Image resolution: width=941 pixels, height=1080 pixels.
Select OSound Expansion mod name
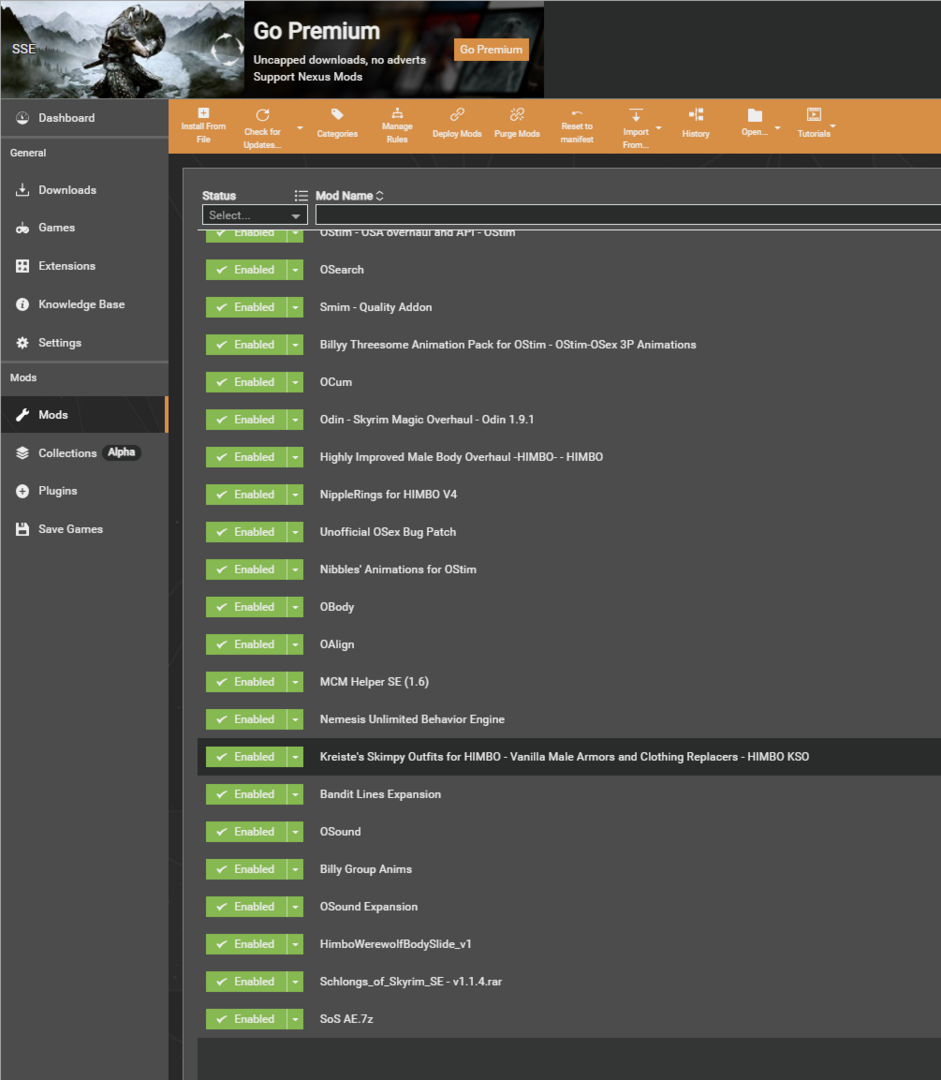[369, 907]
